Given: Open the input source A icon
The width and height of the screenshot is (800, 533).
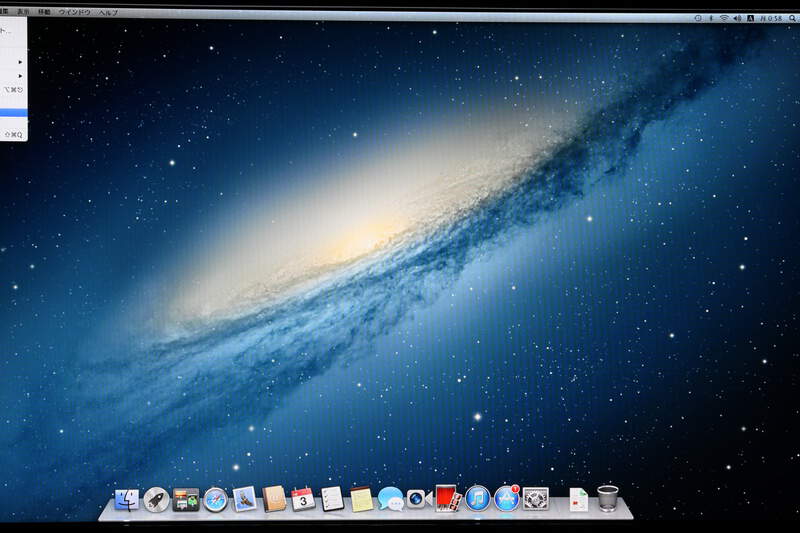Looking at the screenshot, I should pyautogui.click(x=751, y=18).
